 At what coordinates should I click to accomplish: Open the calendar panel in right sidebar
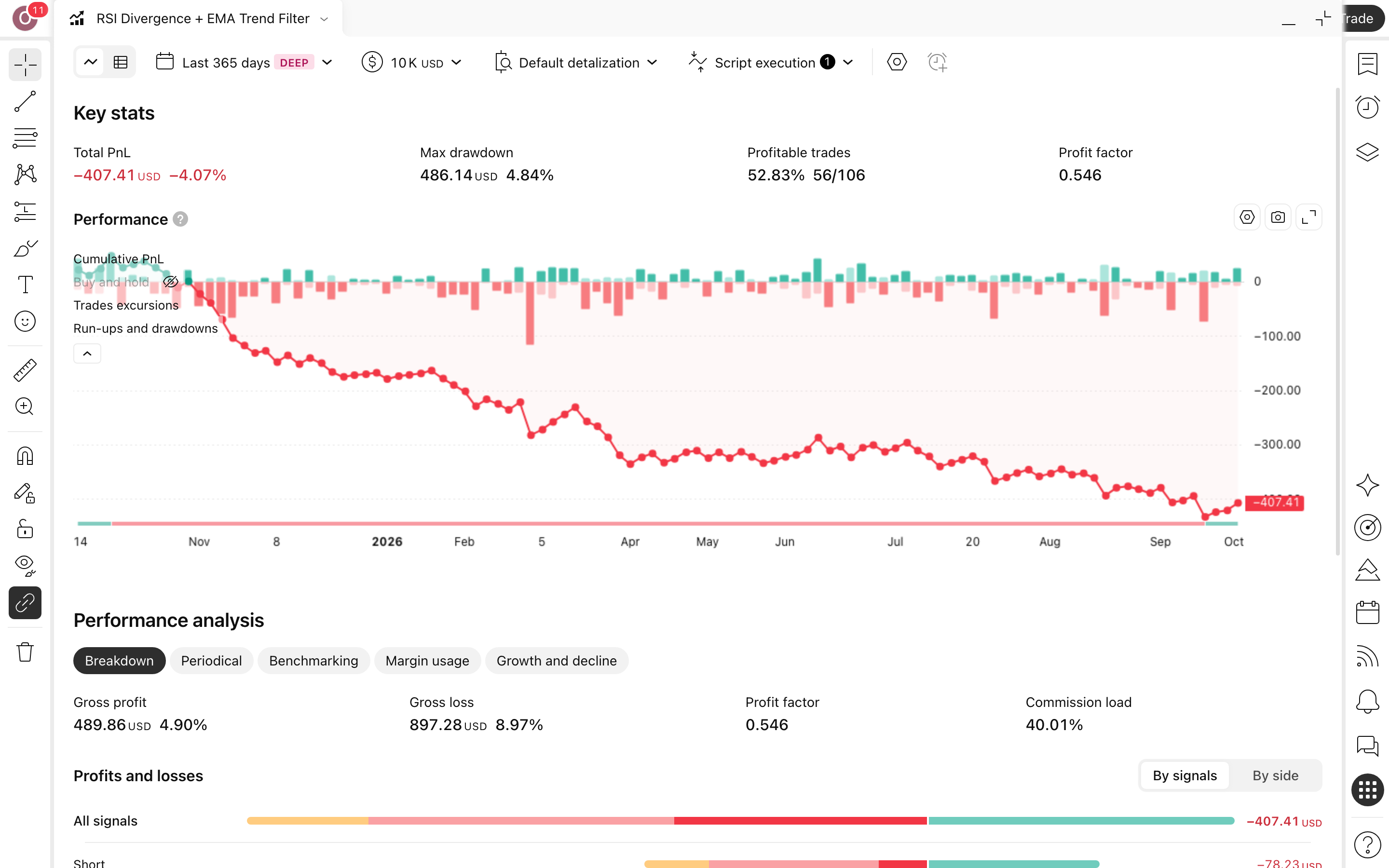(1367, 612)
